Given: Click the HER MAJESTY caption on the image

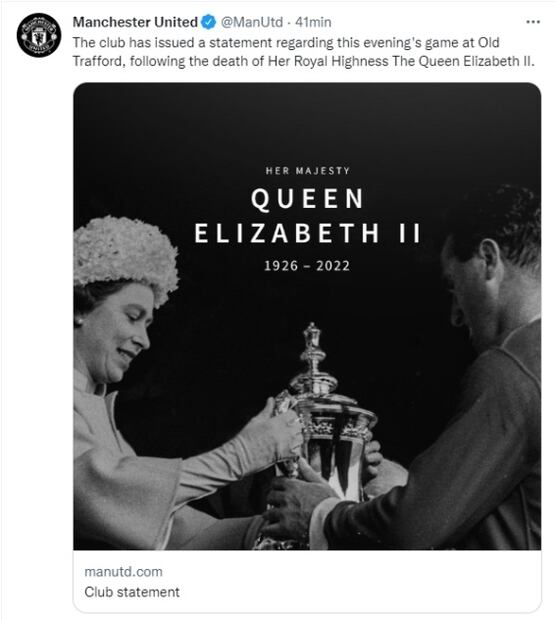Looking at the screenshot, I should coord(308,171).
